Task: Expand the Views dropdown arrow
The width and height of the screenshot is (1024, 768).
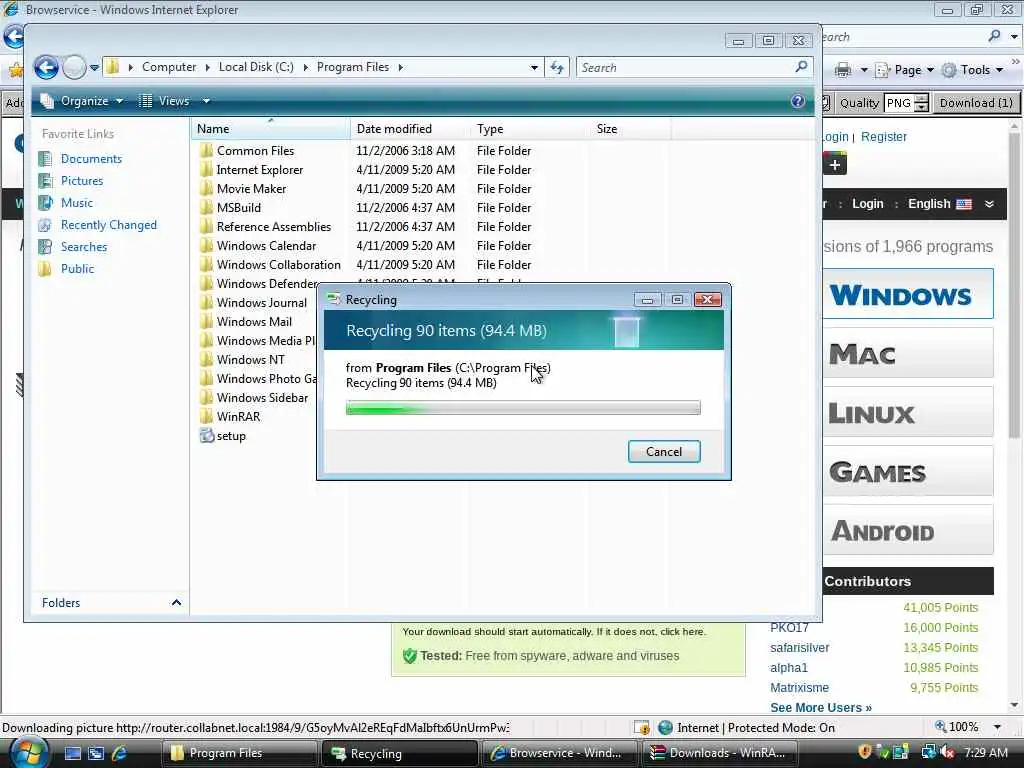Action: (x=206, y=101)
